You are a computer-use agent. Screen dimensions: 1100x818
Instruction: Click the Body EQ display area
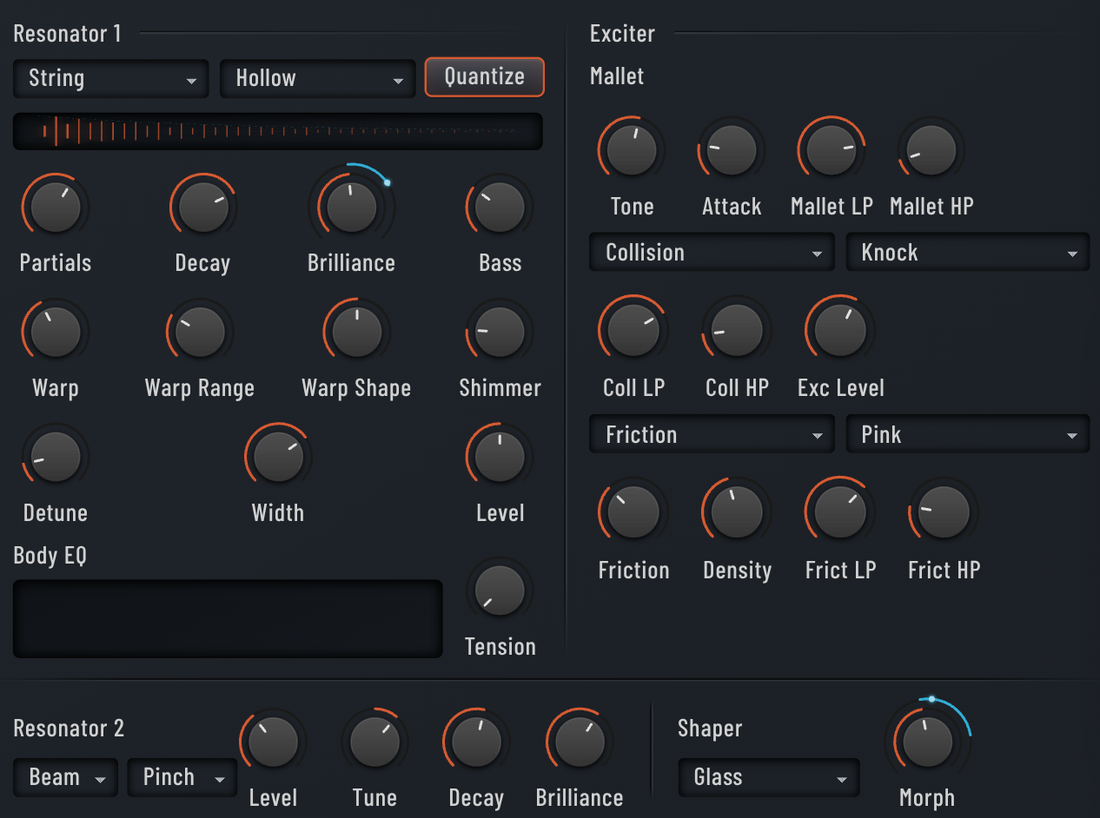click(228, 619)
